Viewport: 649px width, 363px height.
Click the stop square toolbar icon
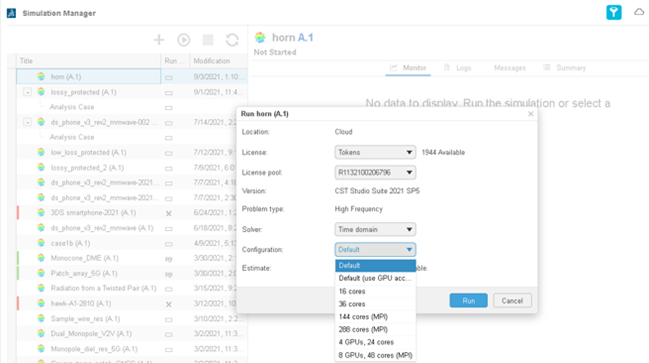208,40
